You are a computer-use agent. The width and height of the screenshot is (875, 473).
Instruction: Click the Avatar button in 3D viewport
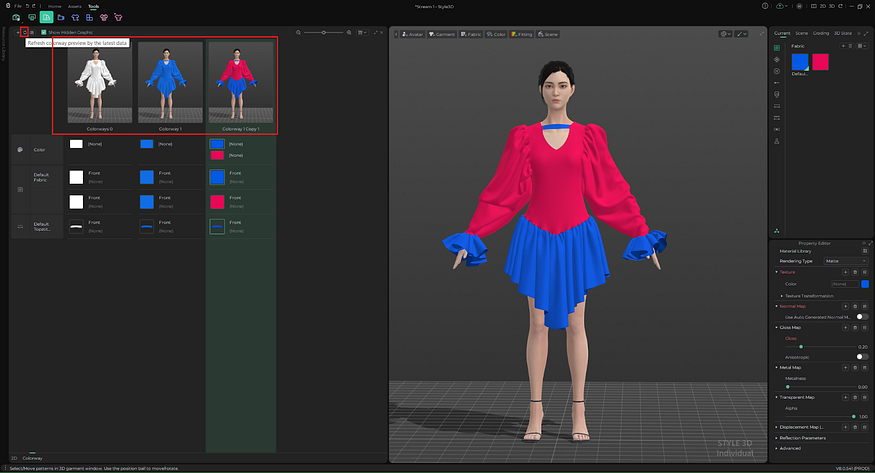pos(412,34)
